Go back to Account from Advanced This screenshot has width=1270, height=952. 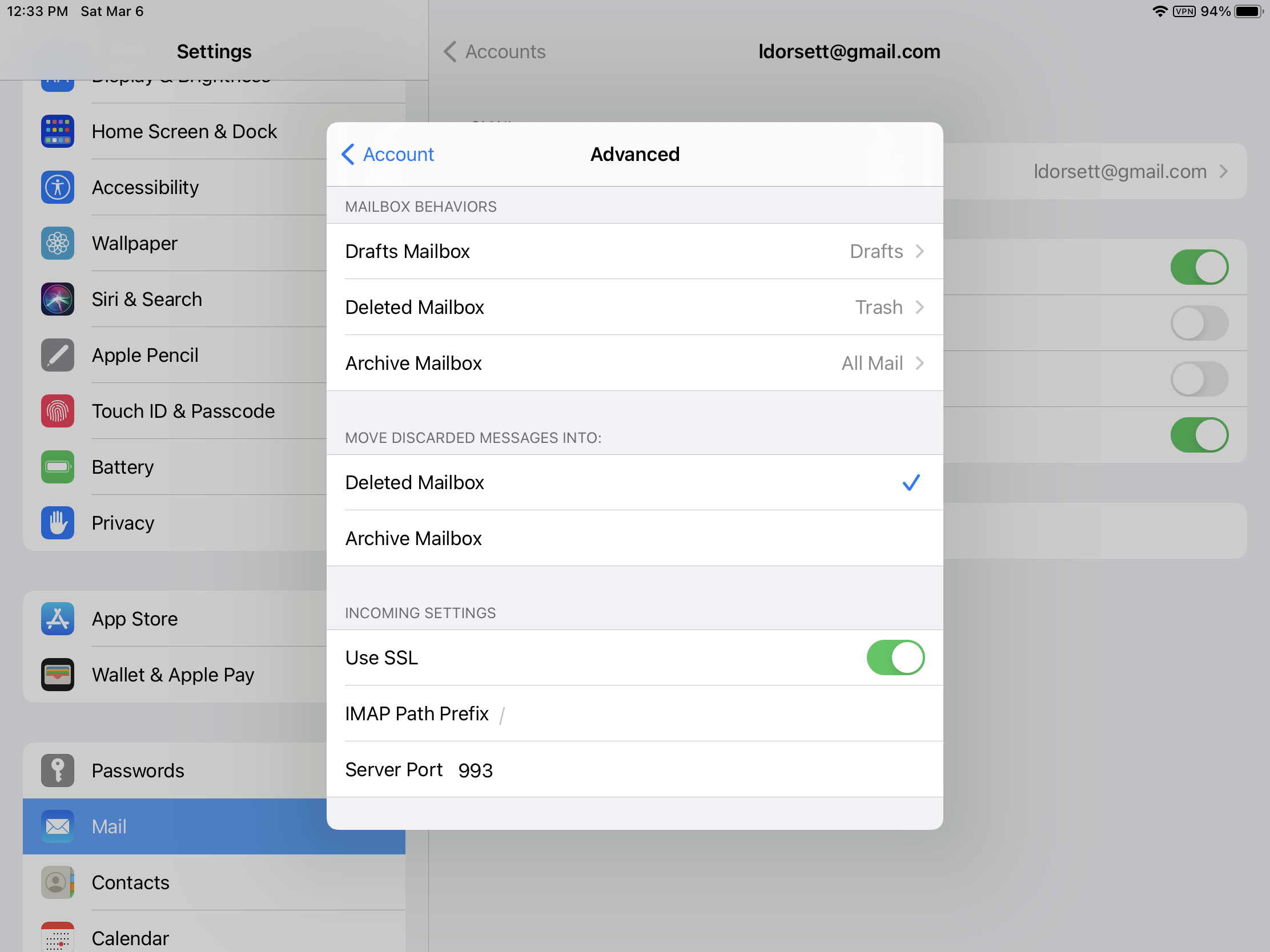[x=388, y=154]
